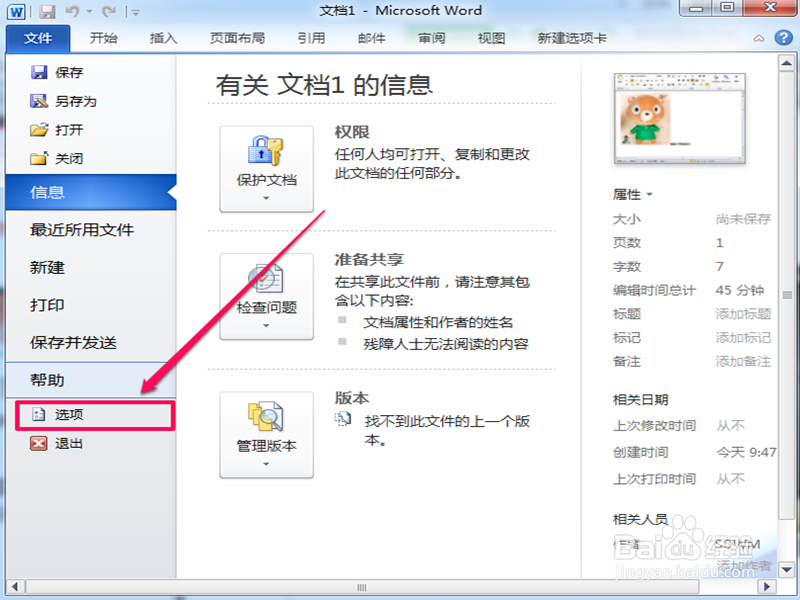Click the vertical scrollbar down arrow
Screen dimensions: 800x600
click(x=786, y=569)
